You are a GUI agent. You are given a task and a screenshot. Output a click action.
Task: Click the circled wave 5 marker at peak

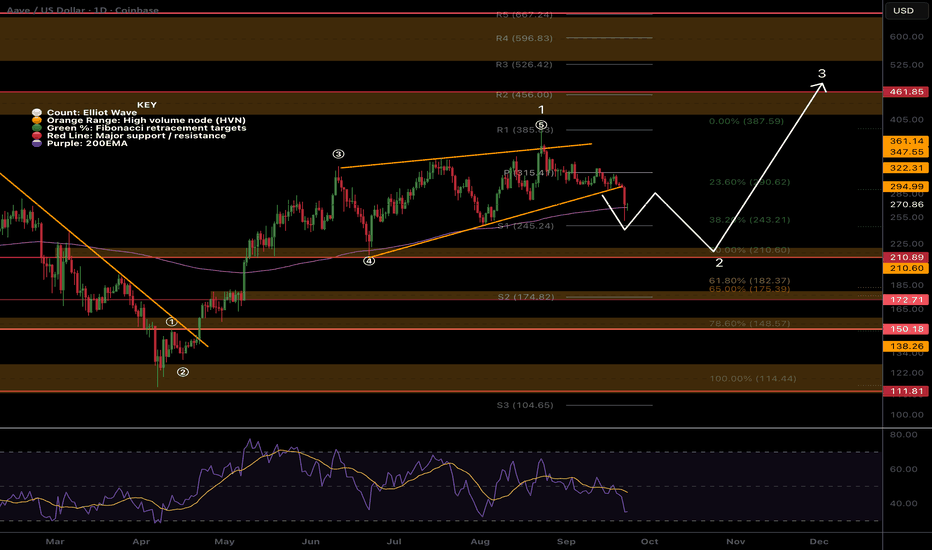(x=541, y=125)
